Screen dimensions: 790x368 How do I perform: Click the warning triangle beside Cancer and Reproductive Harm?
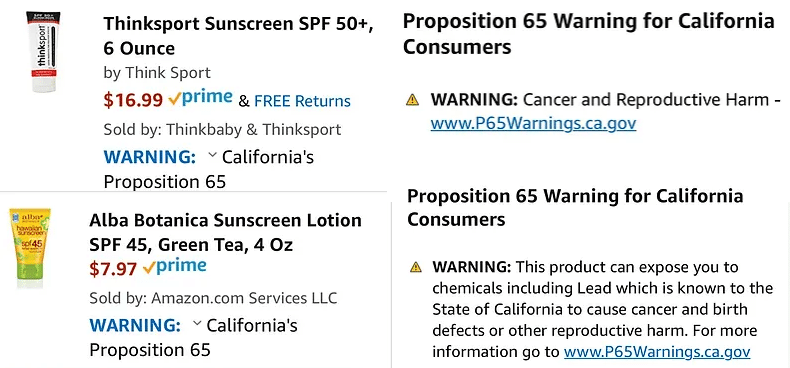(412, 100)
